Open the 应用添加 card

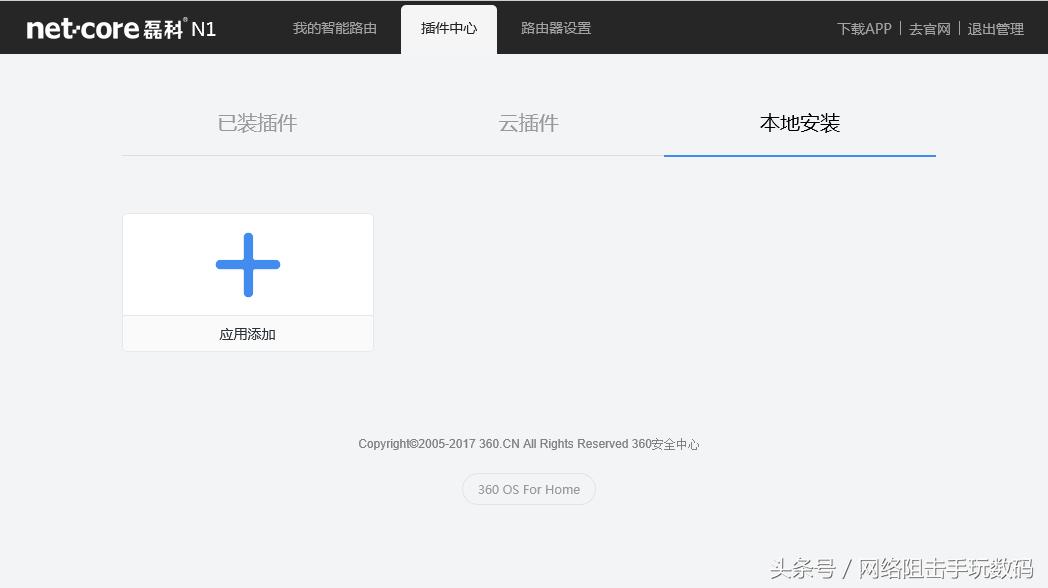[x=247, y=280]
